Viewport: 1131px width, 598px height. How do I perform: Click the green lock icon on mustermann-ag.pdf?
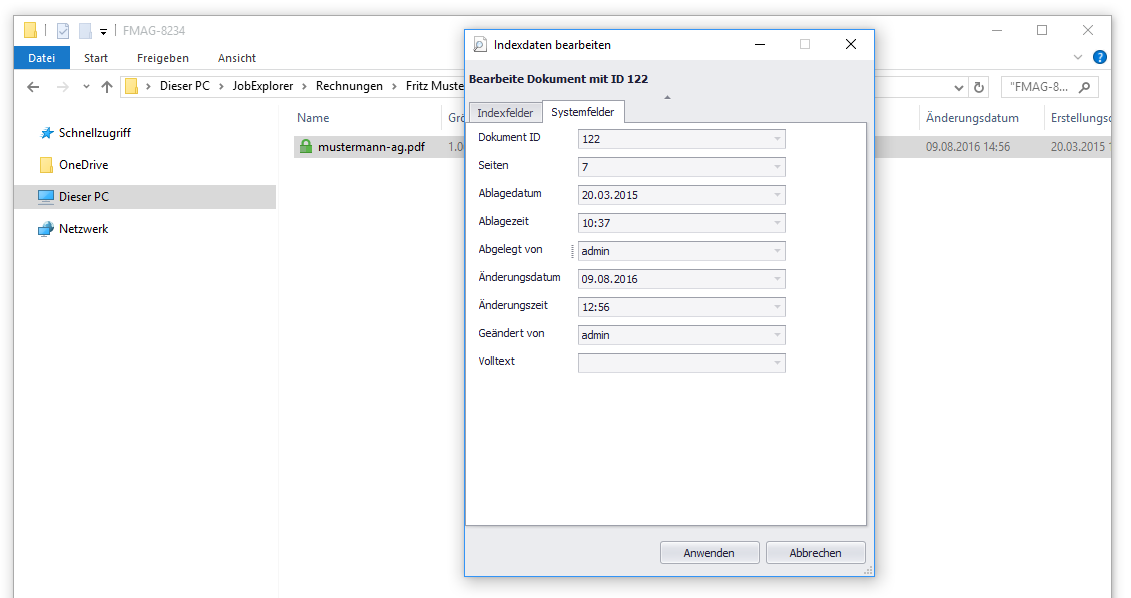[x=306, y=147]
